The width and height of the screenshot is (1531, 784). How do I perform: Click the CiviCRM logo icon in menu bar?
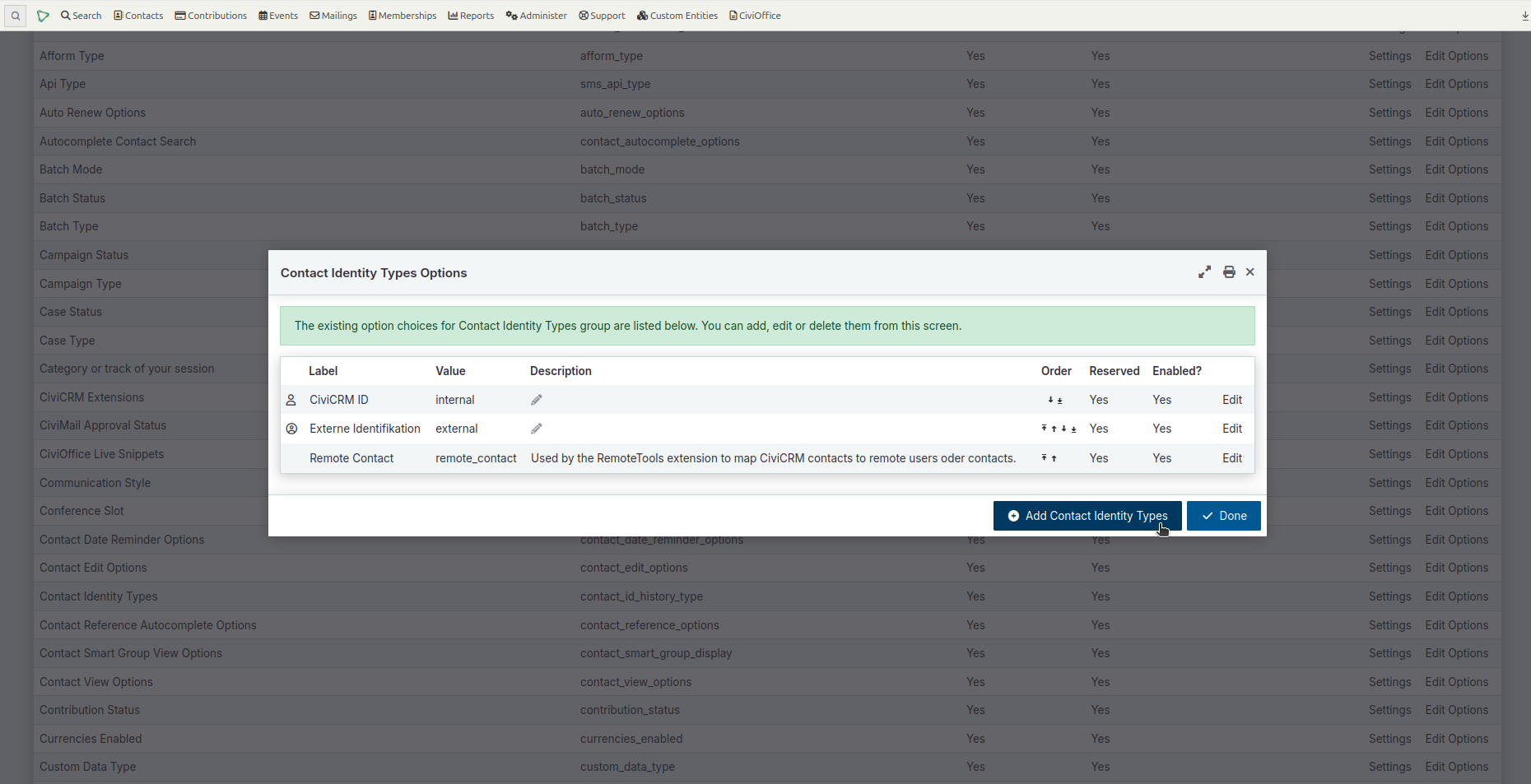43,15
